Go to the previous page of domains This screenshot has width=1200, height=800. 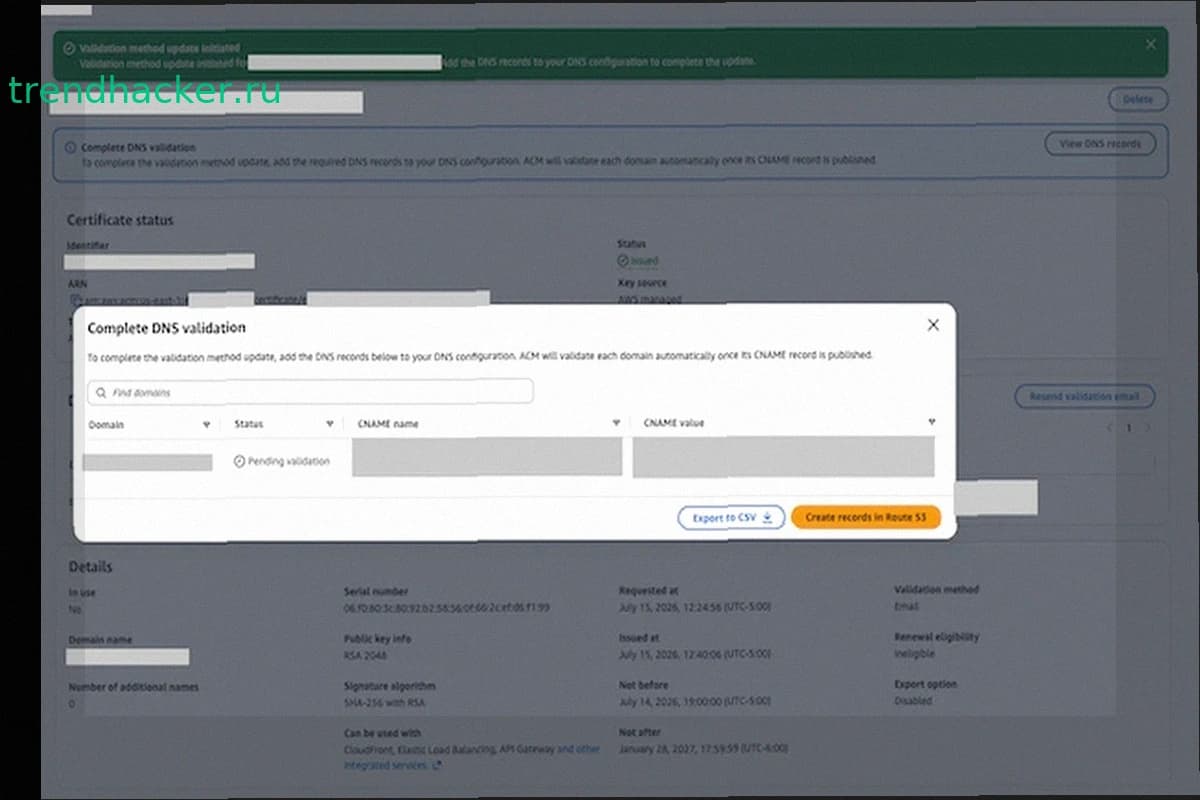(1109, 428)
